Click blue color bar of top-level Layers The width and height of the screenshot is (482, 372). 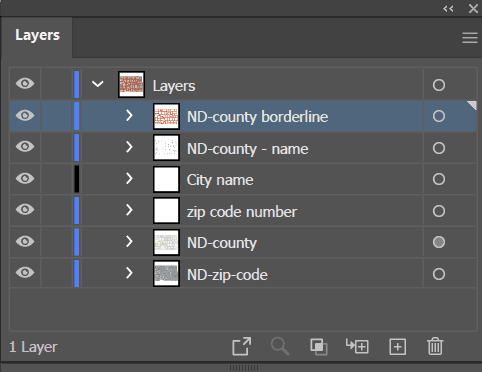click(x=77, y=85)
